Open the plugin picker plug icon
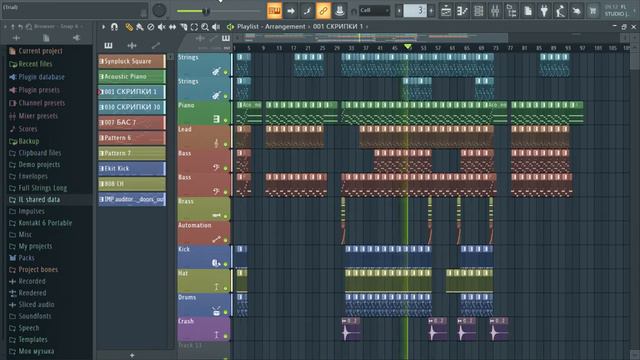The image size is (640, 360). pyautogui.click(x=544, y=11)
